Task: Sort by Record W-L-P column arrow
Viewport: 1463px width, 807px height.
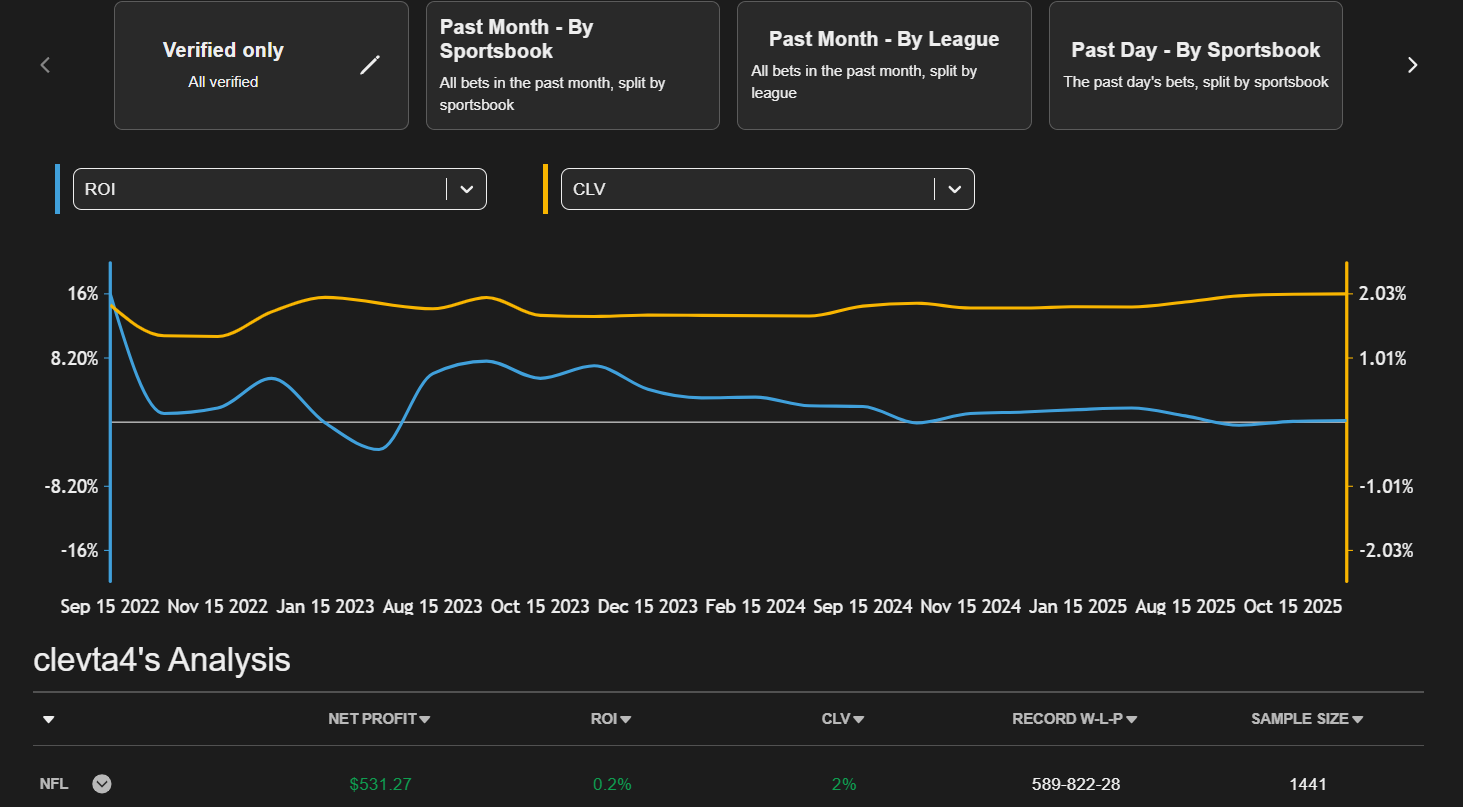Action: 1132,719
